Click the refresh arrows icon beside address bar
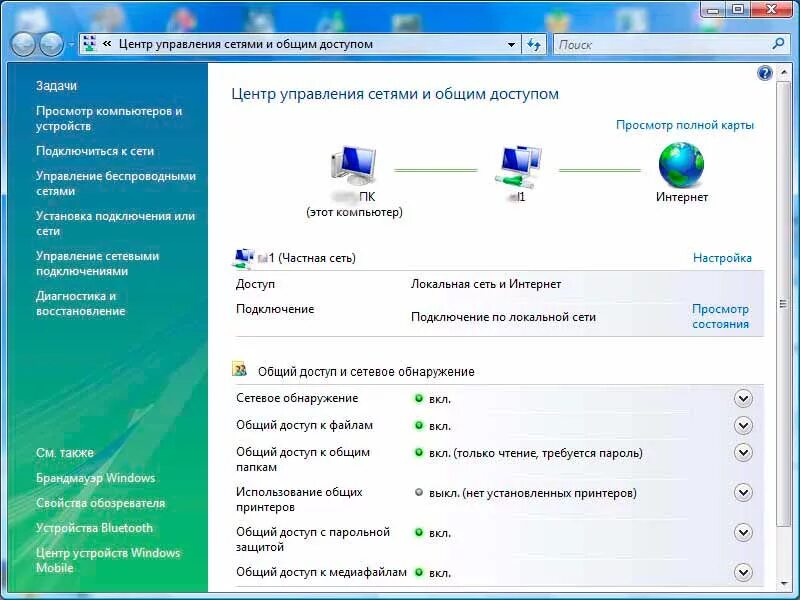 [534, 44]
